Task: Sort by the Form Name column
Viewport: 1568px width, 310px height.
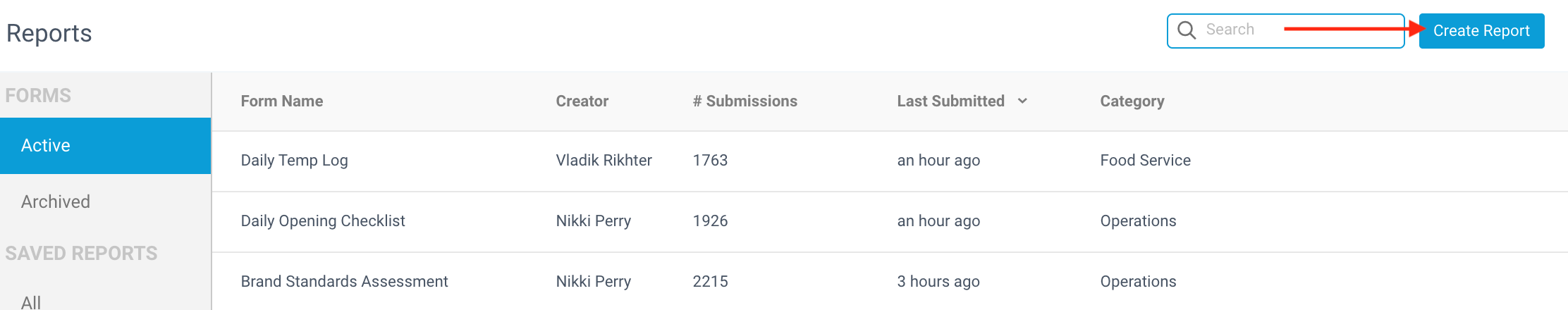Action: pyautogui.click(x=282, y=101)
